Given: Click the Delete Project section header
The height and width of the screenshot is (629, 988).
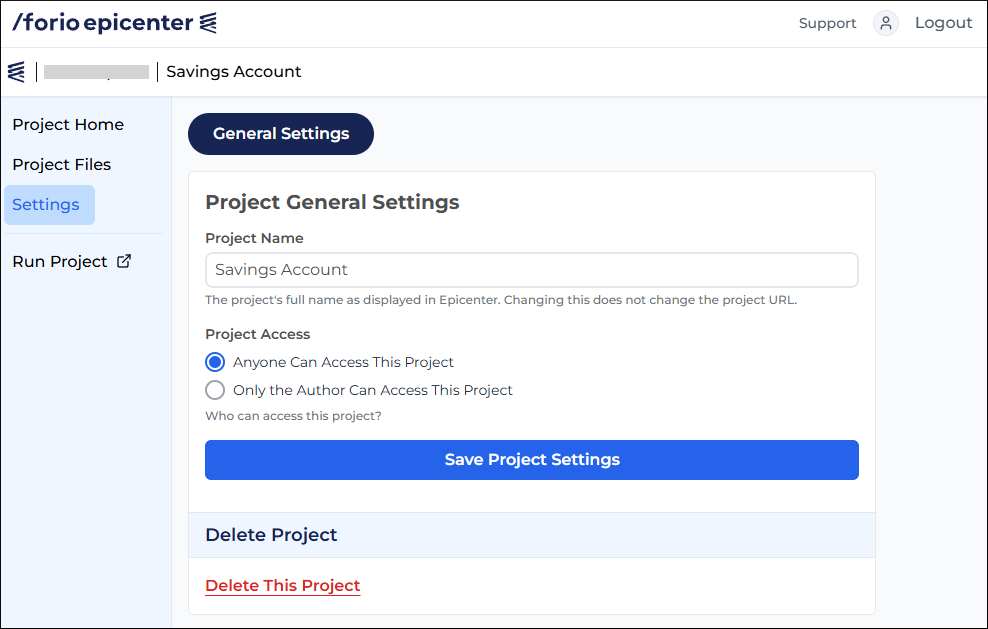Looking at the screenshot, I should coord(271,535).
